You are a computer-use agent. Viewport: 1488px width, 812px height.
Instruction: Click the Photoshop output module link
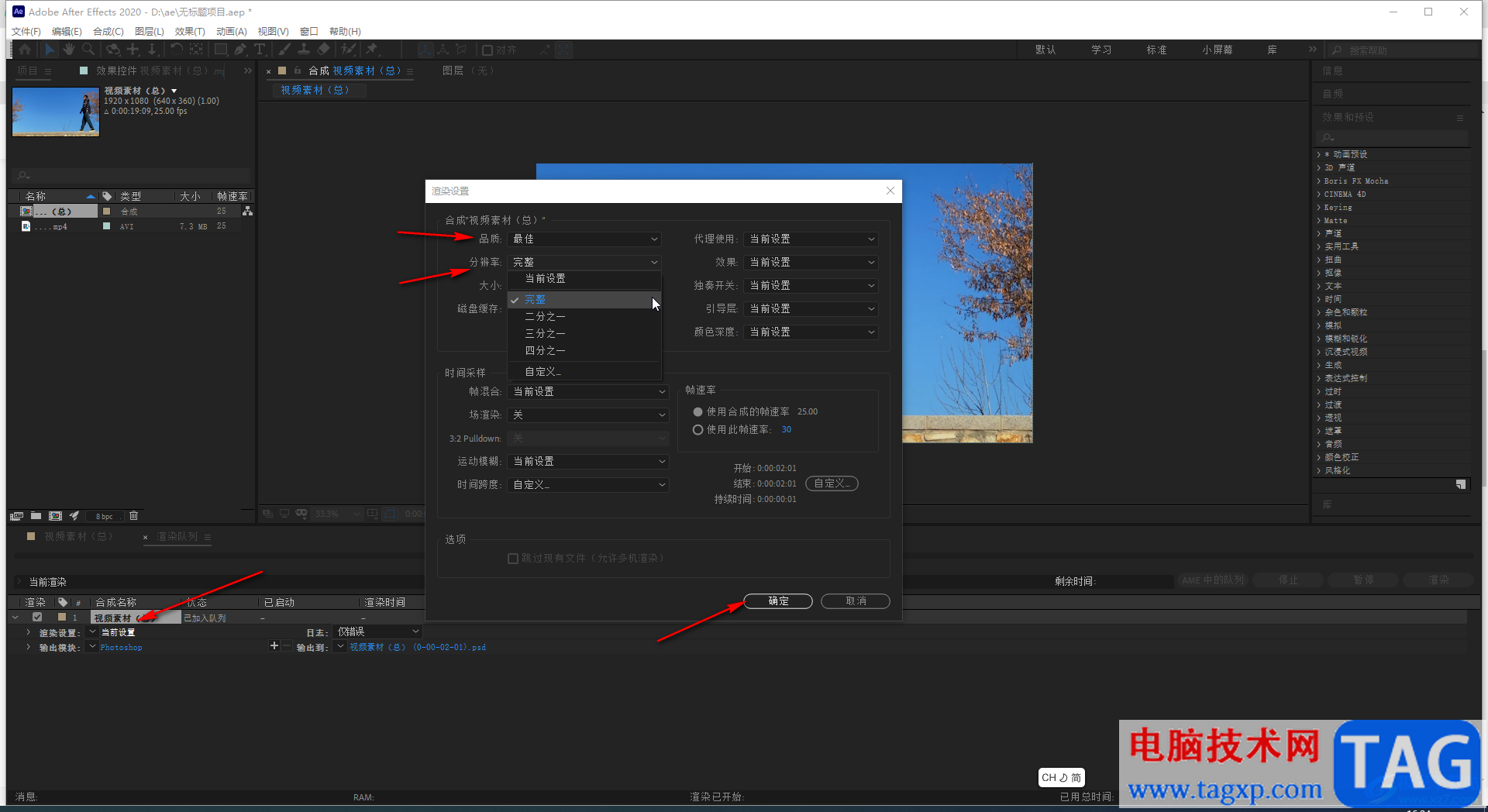pos(121,648)
